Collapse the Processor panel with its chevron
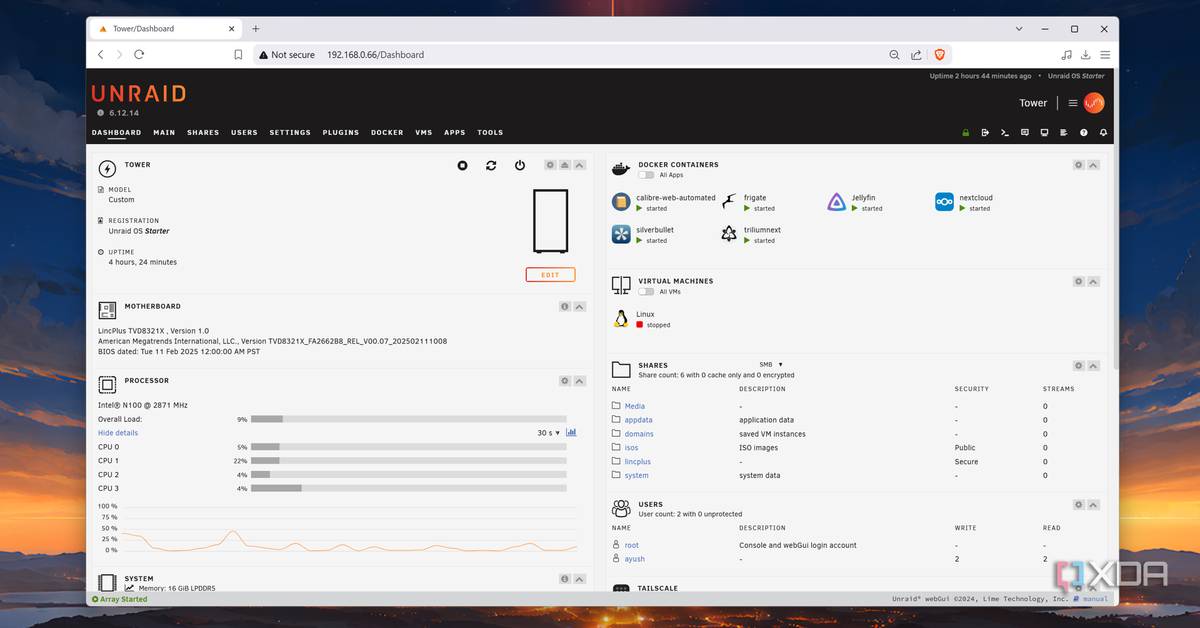The height and width of the screenshot is (628, 1200). tap(580, 381)
